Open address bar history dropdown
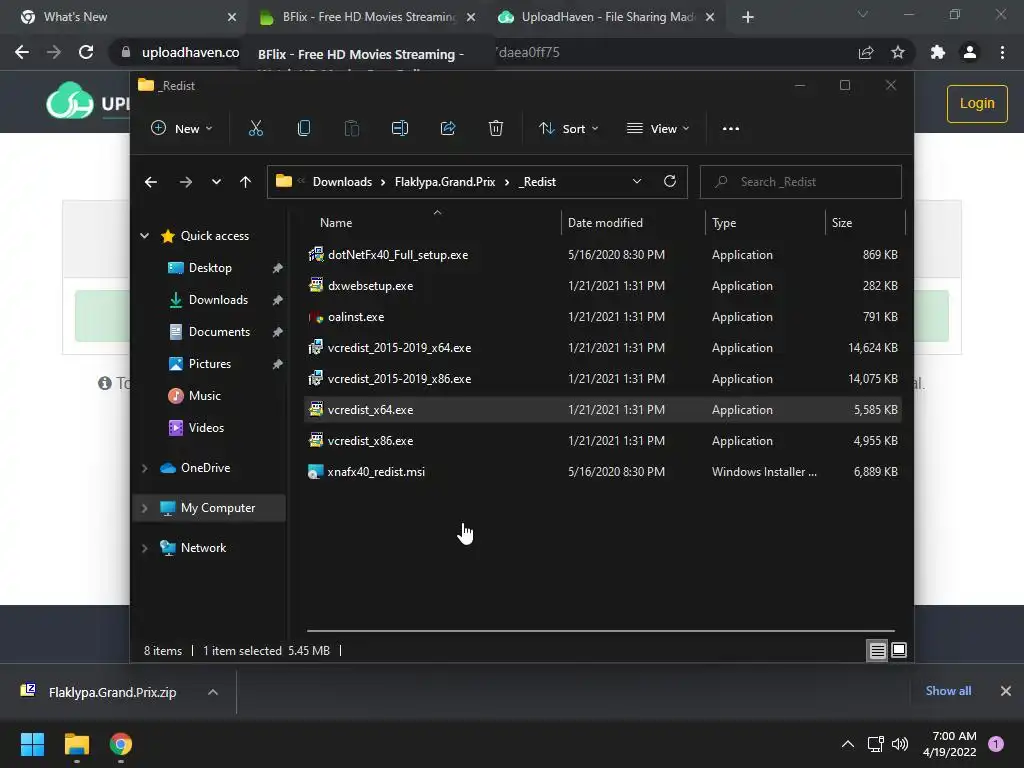Viewport: 1024px width, 768px height. (x=637, y=182)
